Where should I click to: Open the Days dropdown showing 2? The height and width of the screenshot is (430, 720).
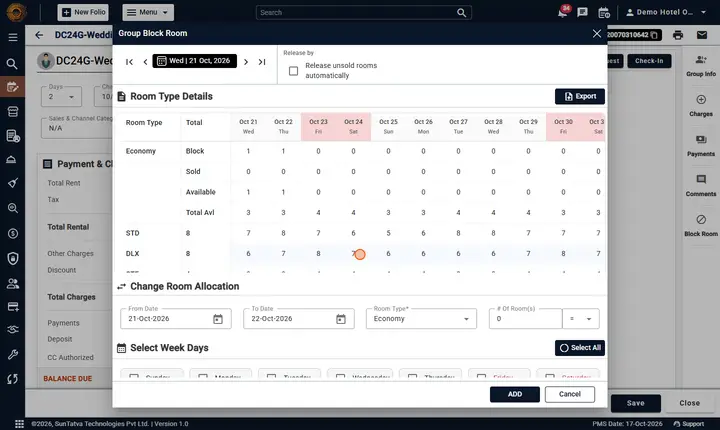pyautogui.click(x=62, y=97)
